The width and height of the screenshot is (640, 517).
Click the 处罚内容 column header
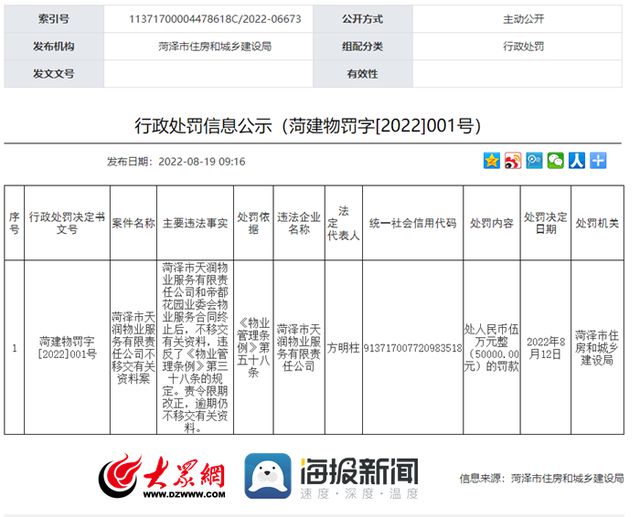[491, 222]
